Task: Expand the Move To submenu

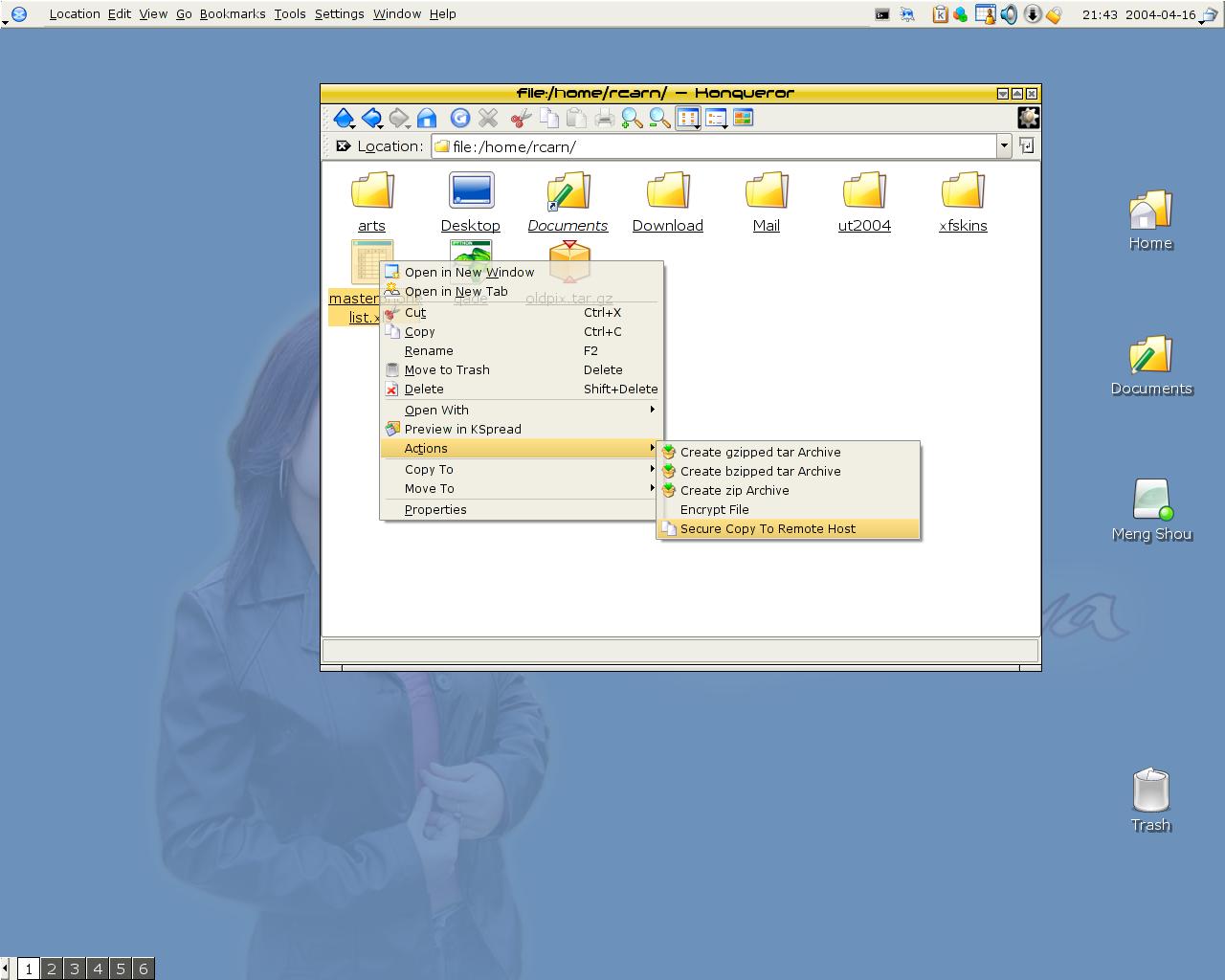Action: (x=521, y=488)
